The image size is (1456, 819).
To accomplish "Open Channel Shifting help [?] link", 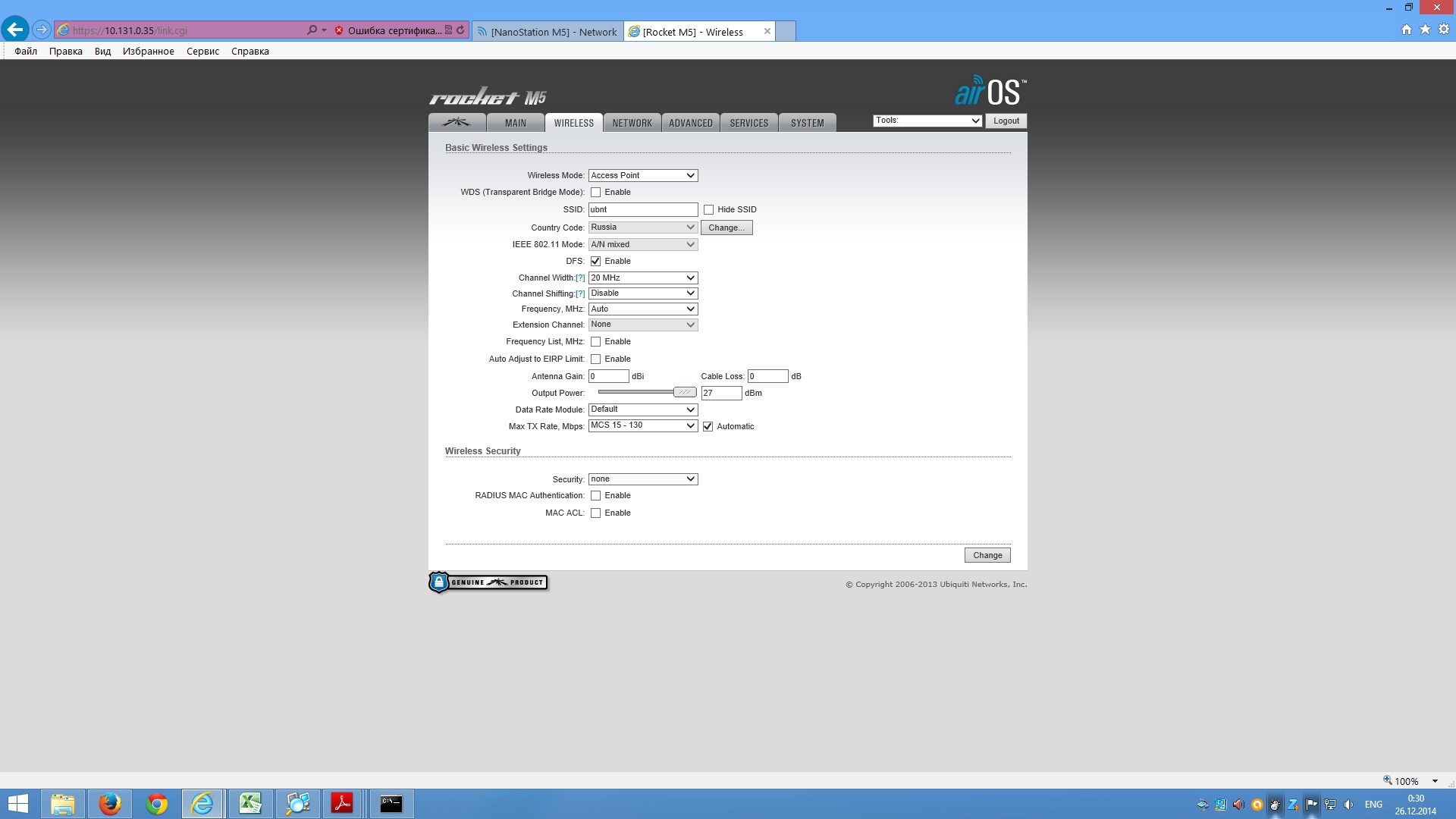I will tap(580, 294).
